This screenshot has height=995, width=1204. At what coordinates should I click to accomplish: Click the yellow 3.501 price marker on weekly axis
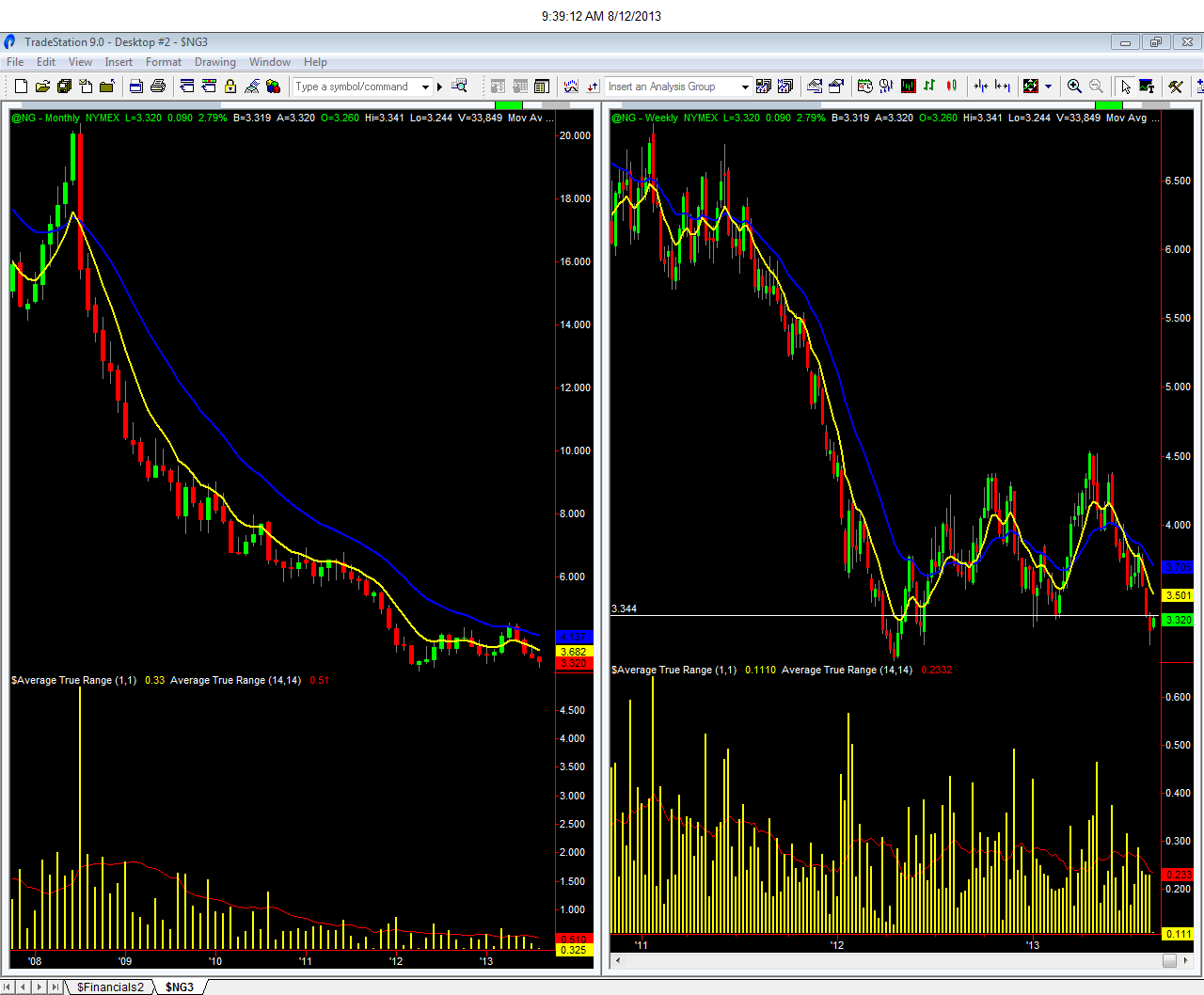[1179, 595]
